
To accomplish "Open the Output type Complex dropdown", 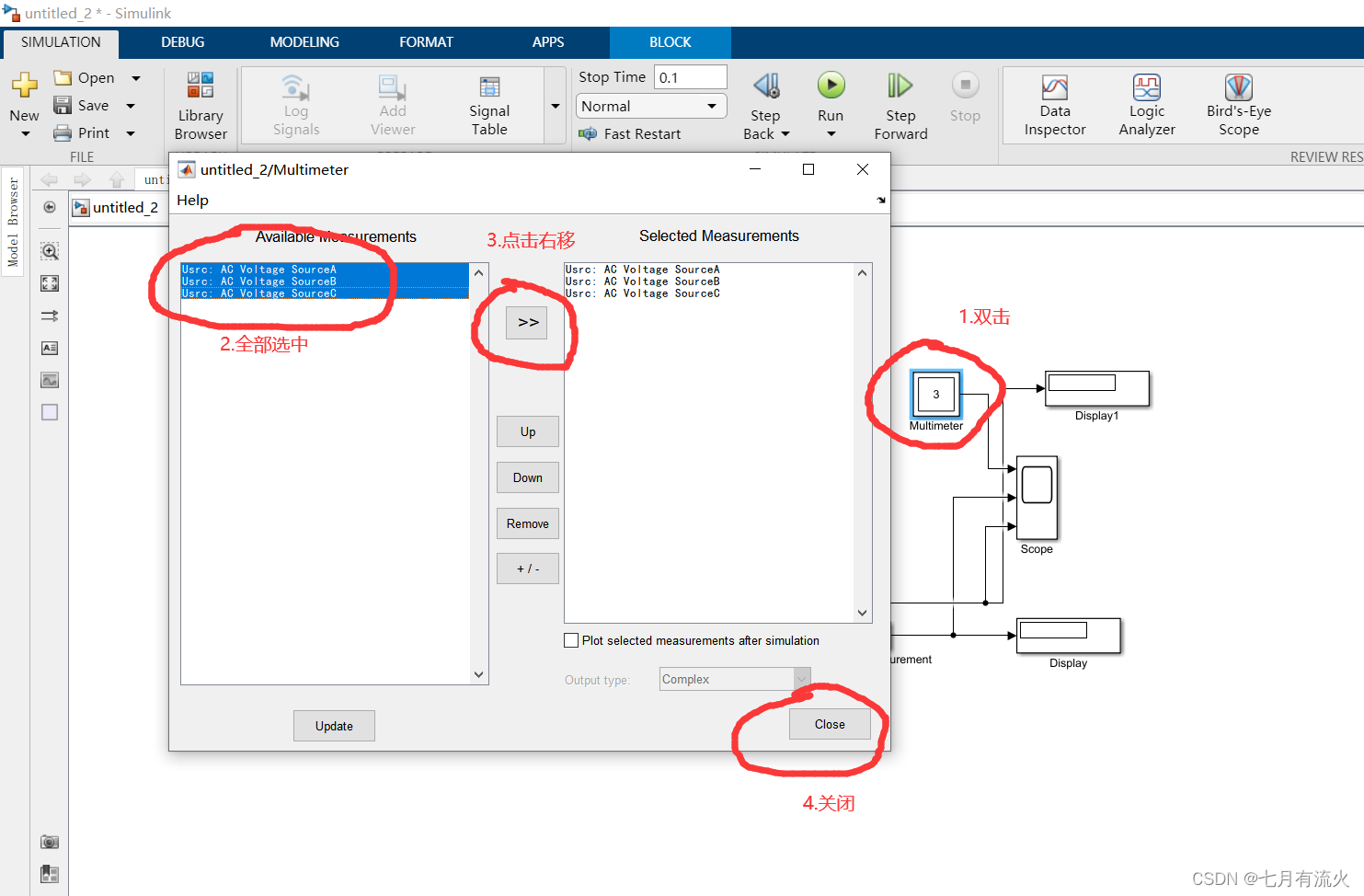I will [x=735, y=679].
